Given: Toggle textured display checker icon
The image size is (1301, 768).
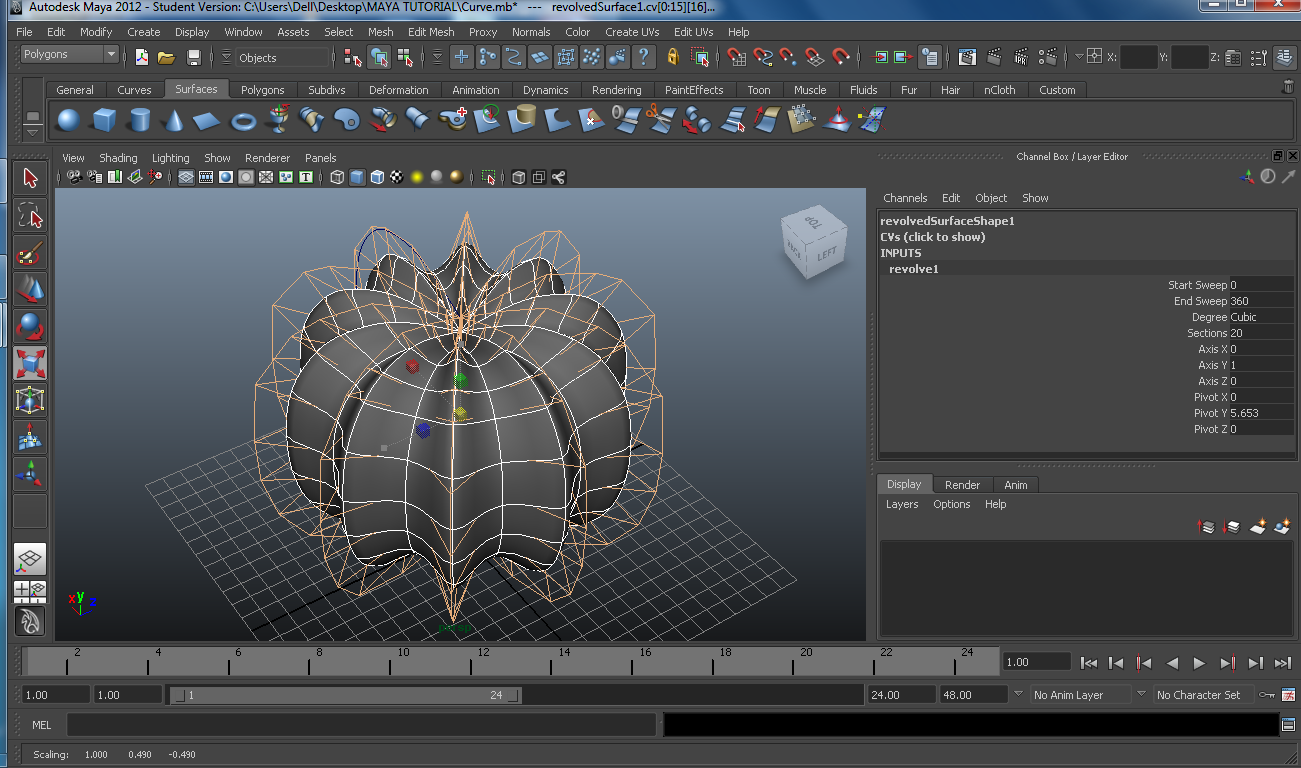Looking at the screenshot, I should point(397,177).
